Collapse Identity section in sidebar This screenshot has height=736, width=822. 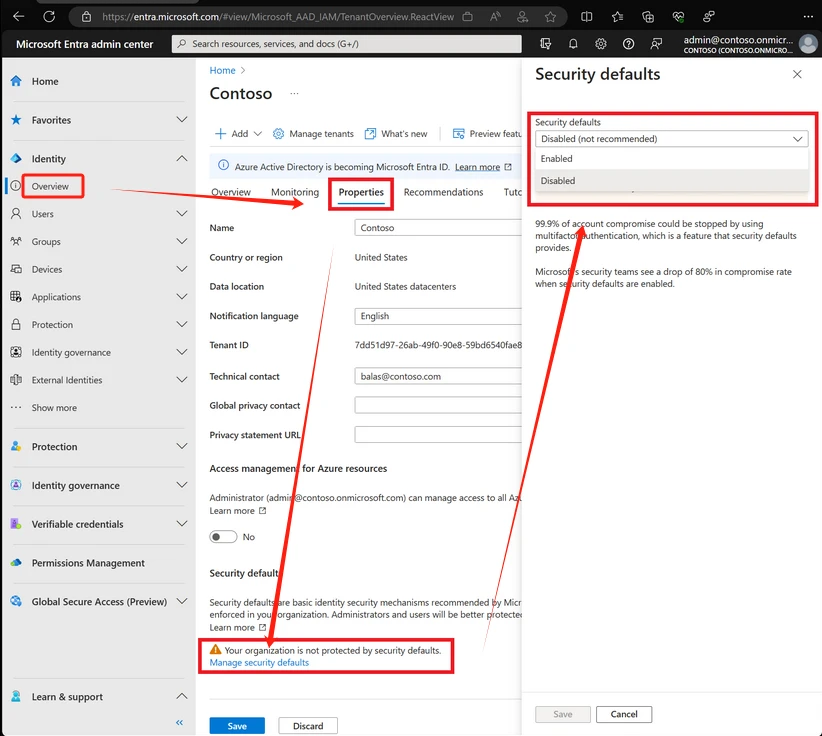(x=181, y=158)
